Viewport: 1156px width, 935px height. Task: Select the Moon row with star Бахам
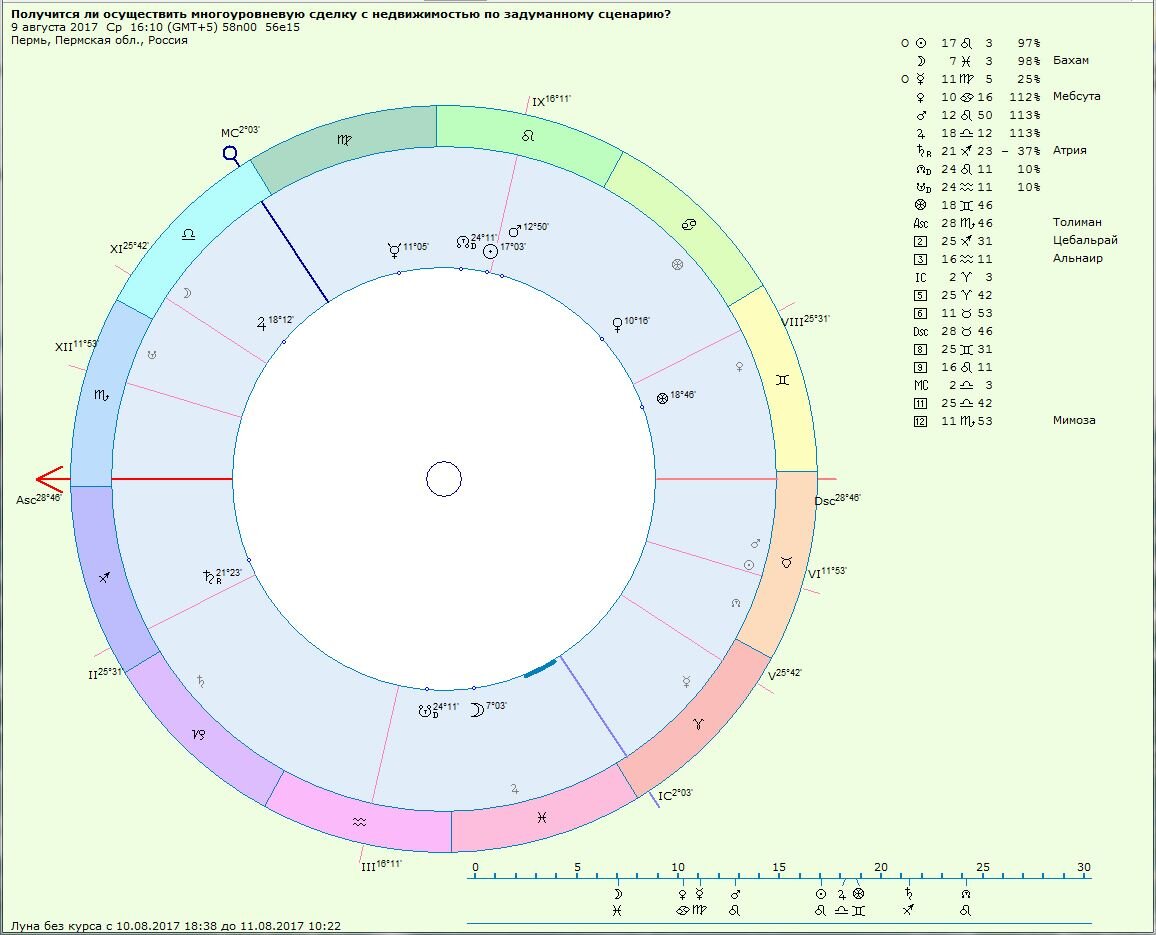click(x=1001, y=60)
